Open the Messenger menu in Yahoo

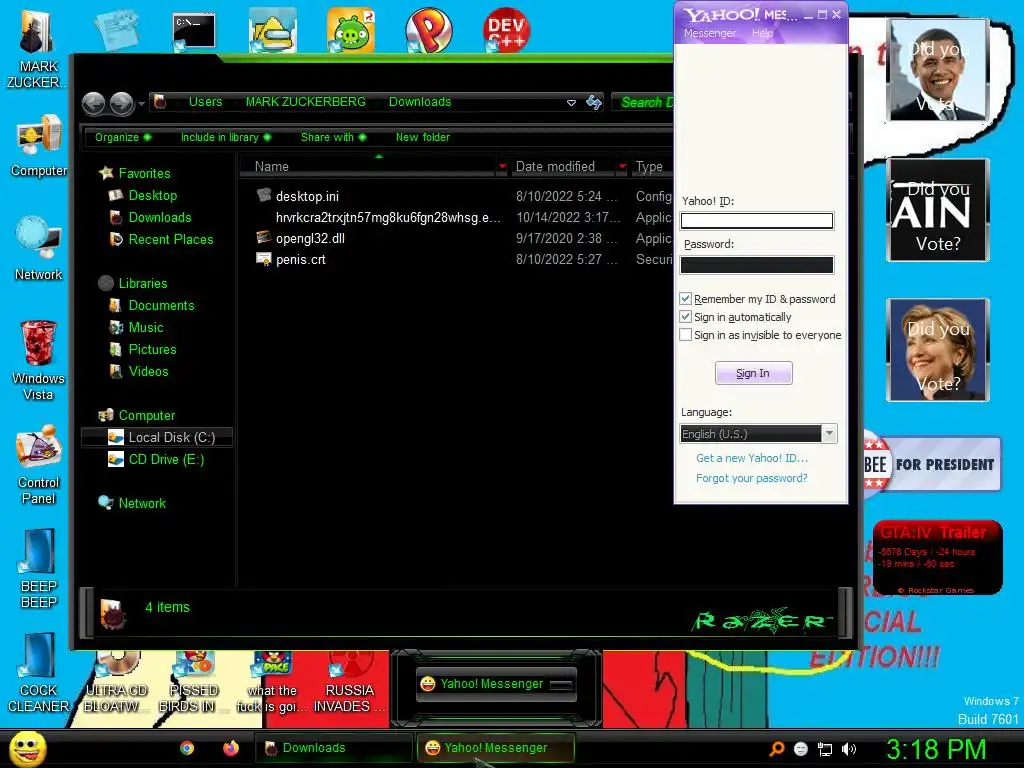709,33
